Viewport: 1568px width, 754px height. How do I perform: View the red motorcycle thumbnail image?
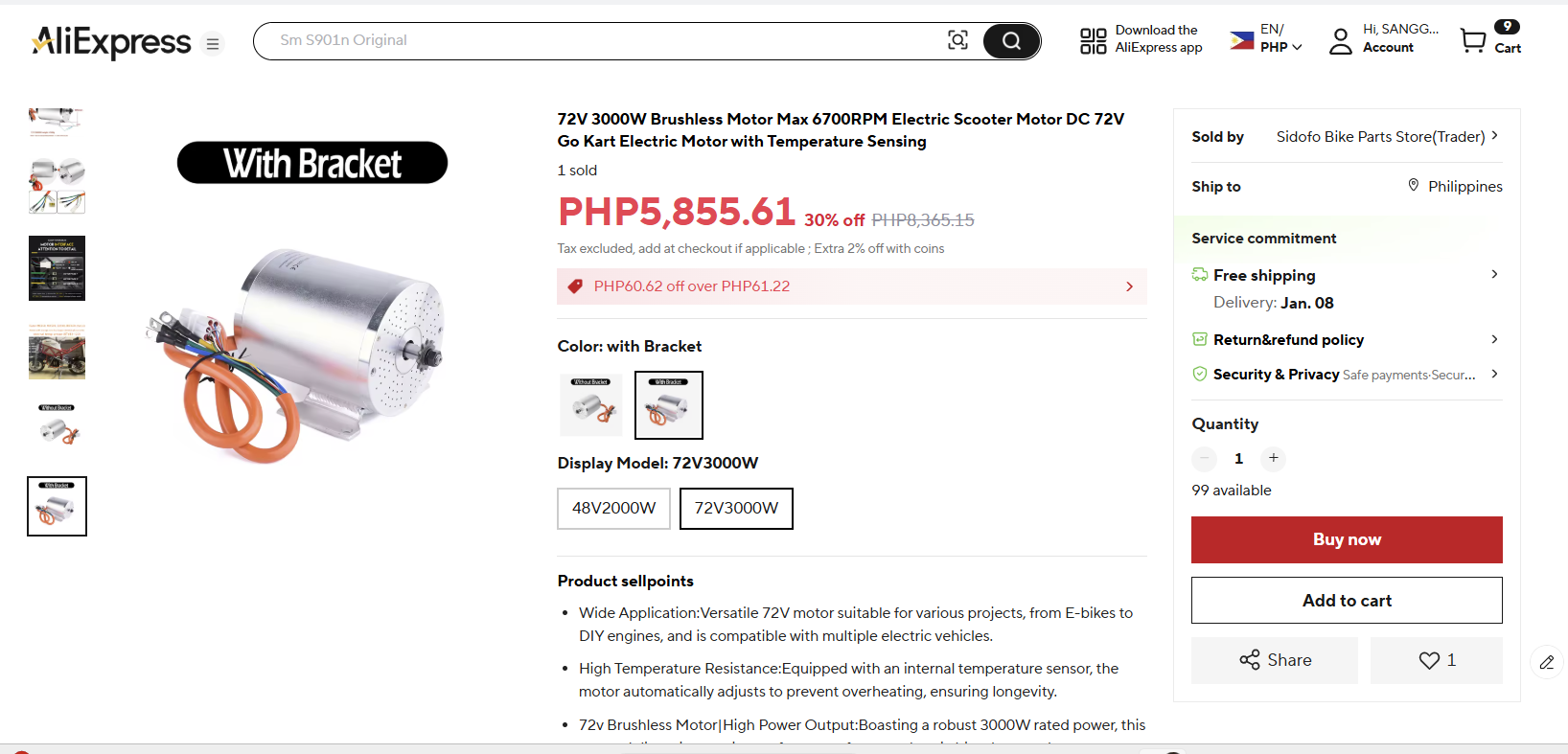pyautogui.click(x=58, y=352)
